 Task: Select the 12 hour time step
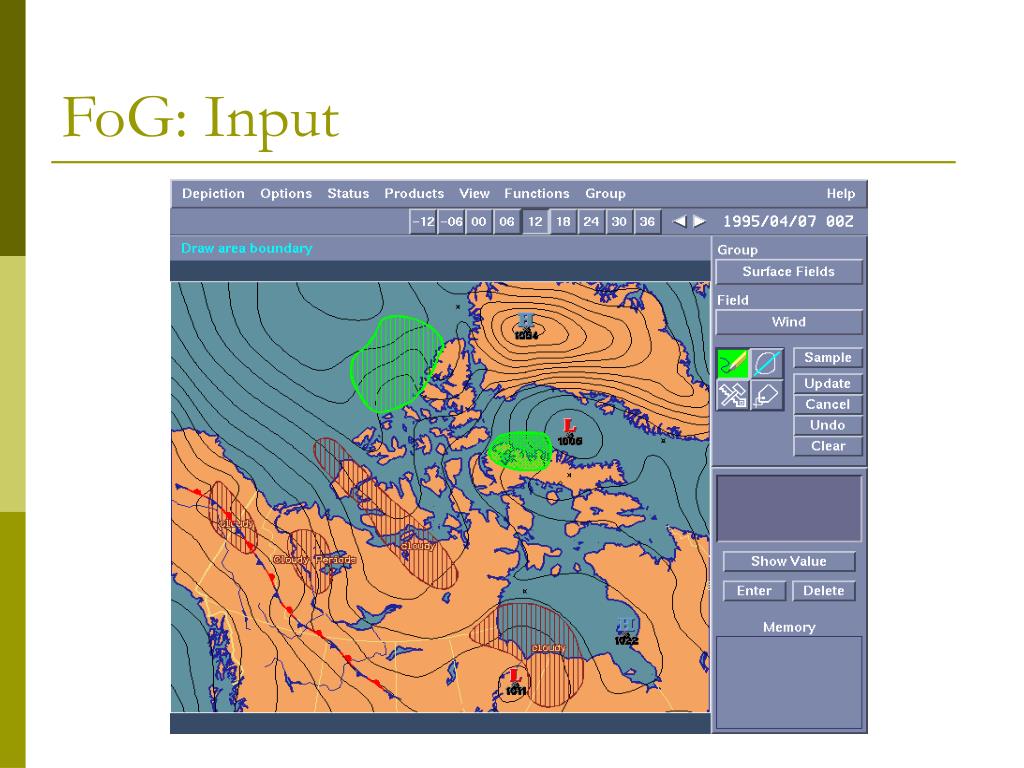536,221
